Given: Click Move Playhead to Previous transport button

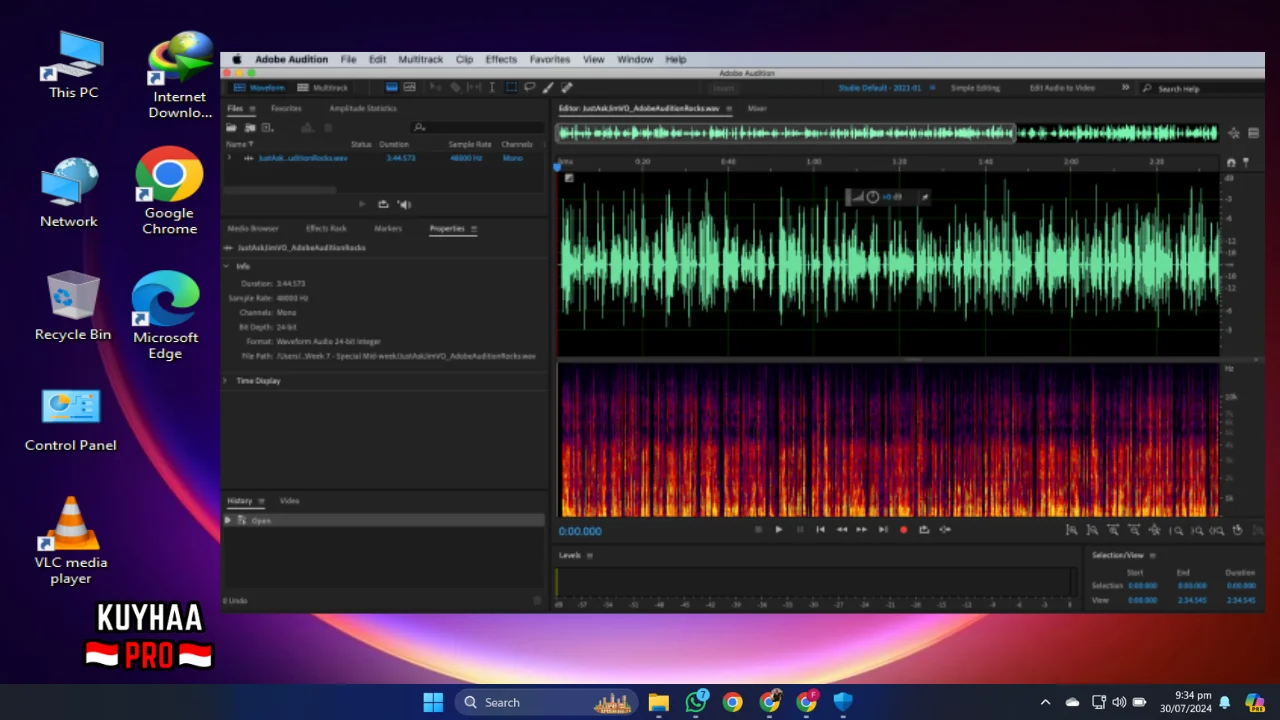Looking at the screenshot, I should 820,529.
